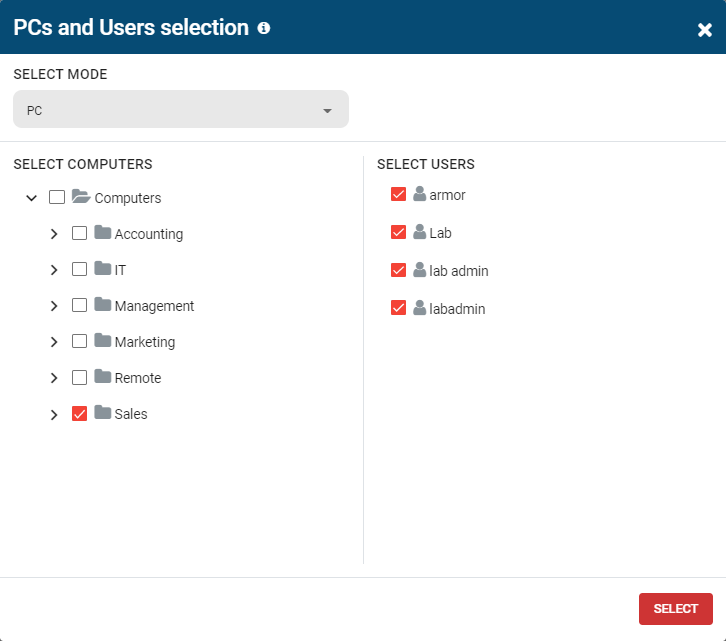Click the IT folder icon
The width and height of the screenshot is (726, 641).
pos(102,269)
